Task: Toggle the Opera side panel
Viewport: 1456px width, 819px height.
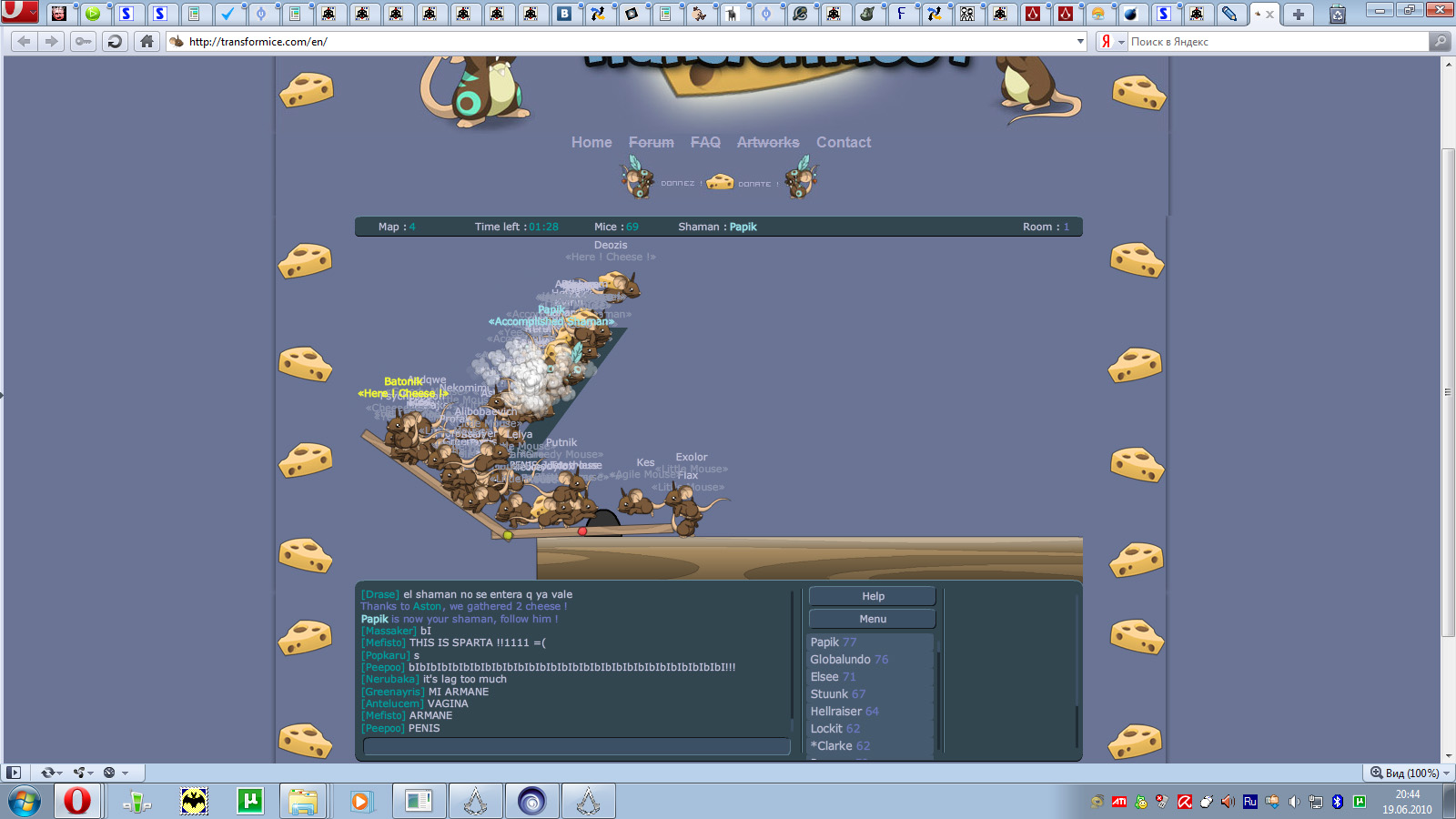Action: [14, 773]
